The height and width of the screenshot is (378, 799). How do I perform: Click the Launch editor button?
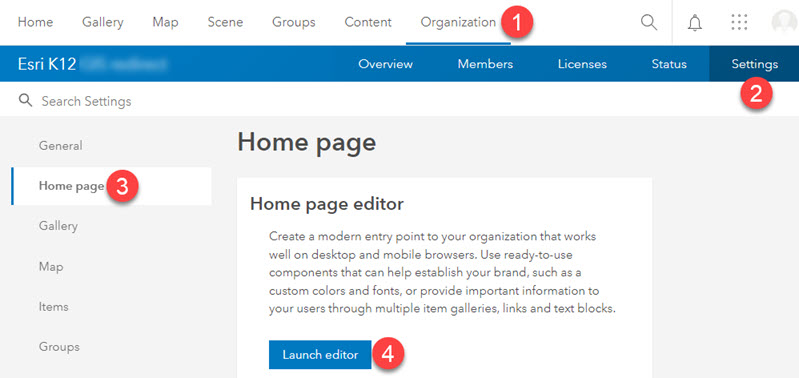tap(320, 355)
